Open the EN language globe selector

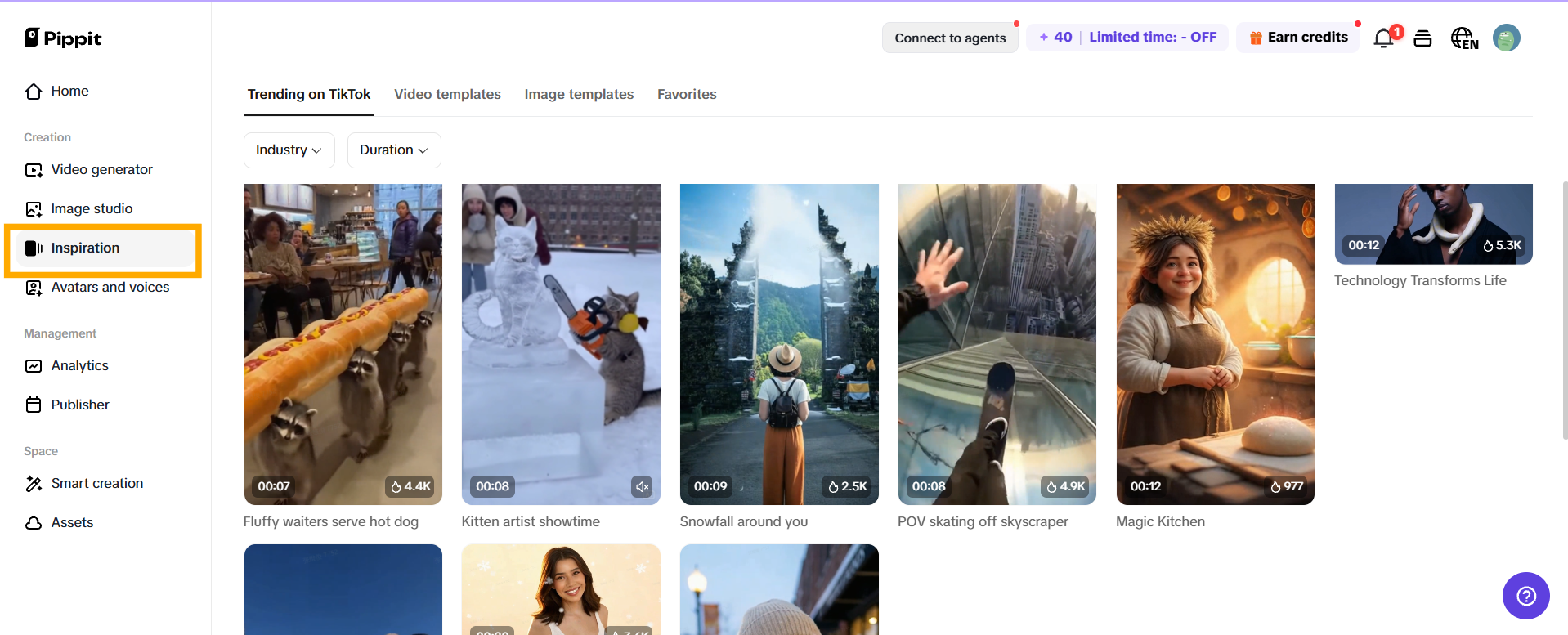pyautogui.click(x=1464, y=38)
